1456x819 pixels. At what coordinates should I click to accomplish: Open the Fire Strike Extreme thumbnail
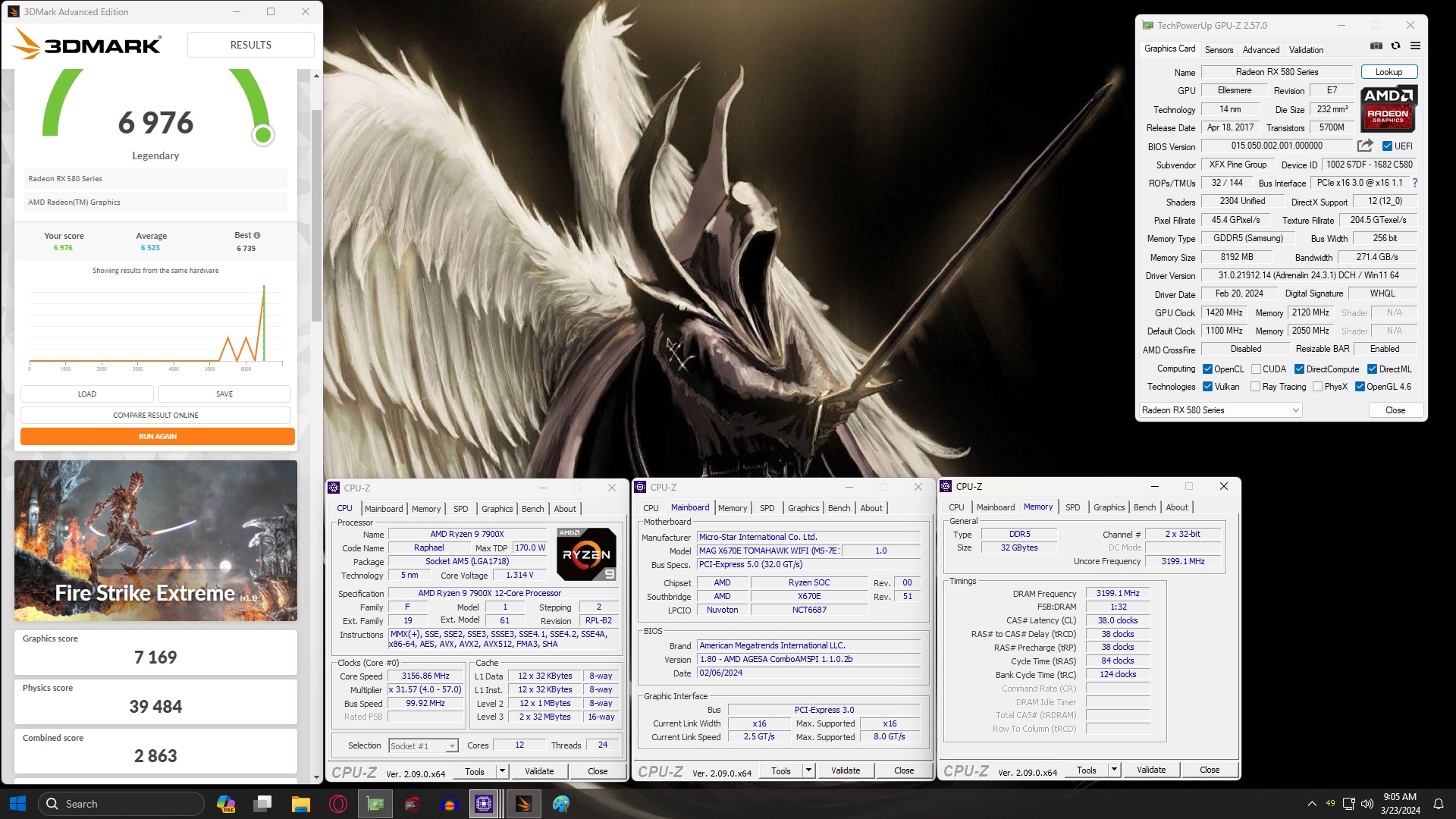point(155,541)
